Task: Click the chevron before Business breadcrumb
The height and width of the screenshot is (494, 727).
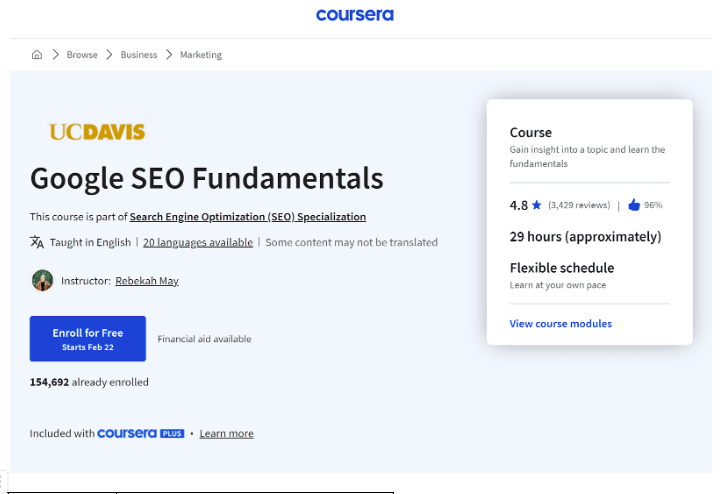Action: (109, 55)
